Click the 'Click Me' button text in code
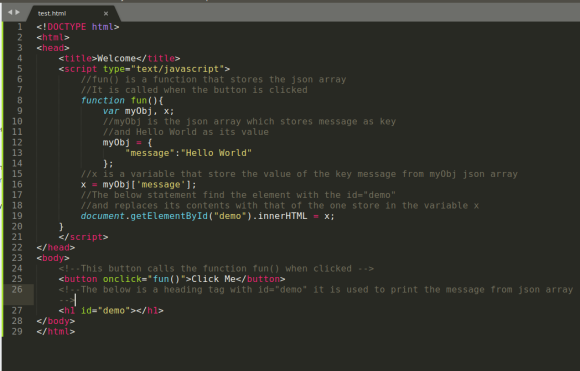 (213, 279)
